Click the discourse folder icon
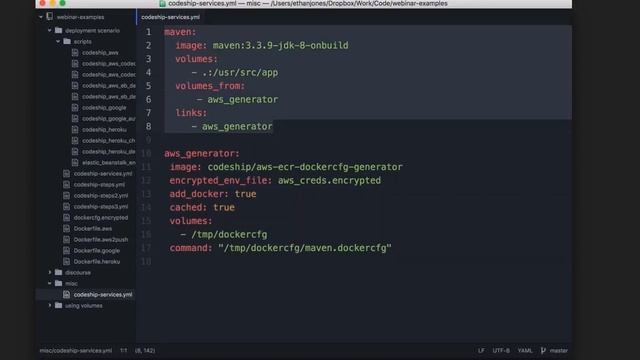 59,272
